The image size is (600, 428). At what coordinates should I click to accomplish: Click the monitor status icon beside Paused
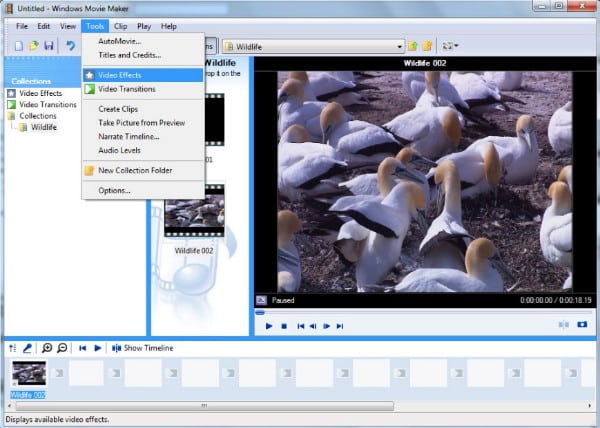(261, 300)
